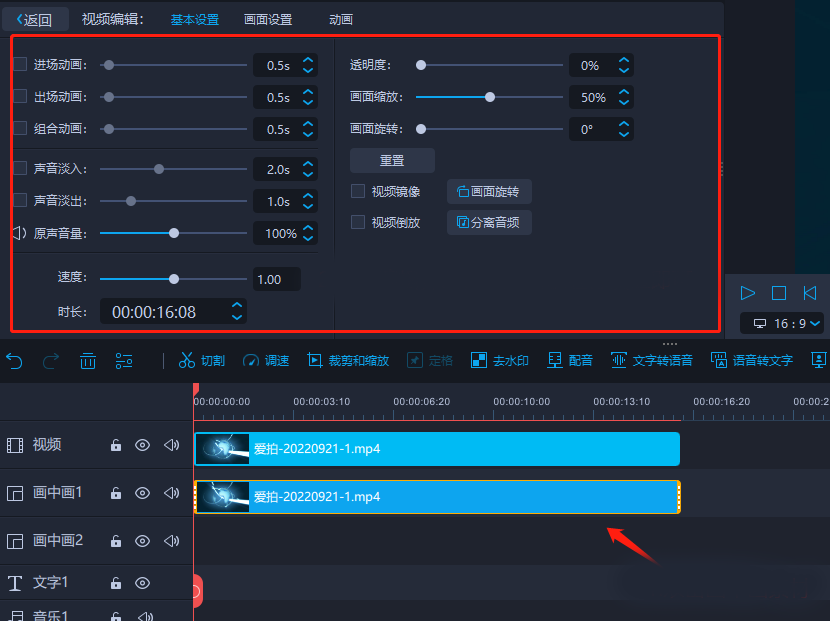The image size is (830, 621).
Task: Click the 分离音频 separate audio button
Action: click(488, 222)
